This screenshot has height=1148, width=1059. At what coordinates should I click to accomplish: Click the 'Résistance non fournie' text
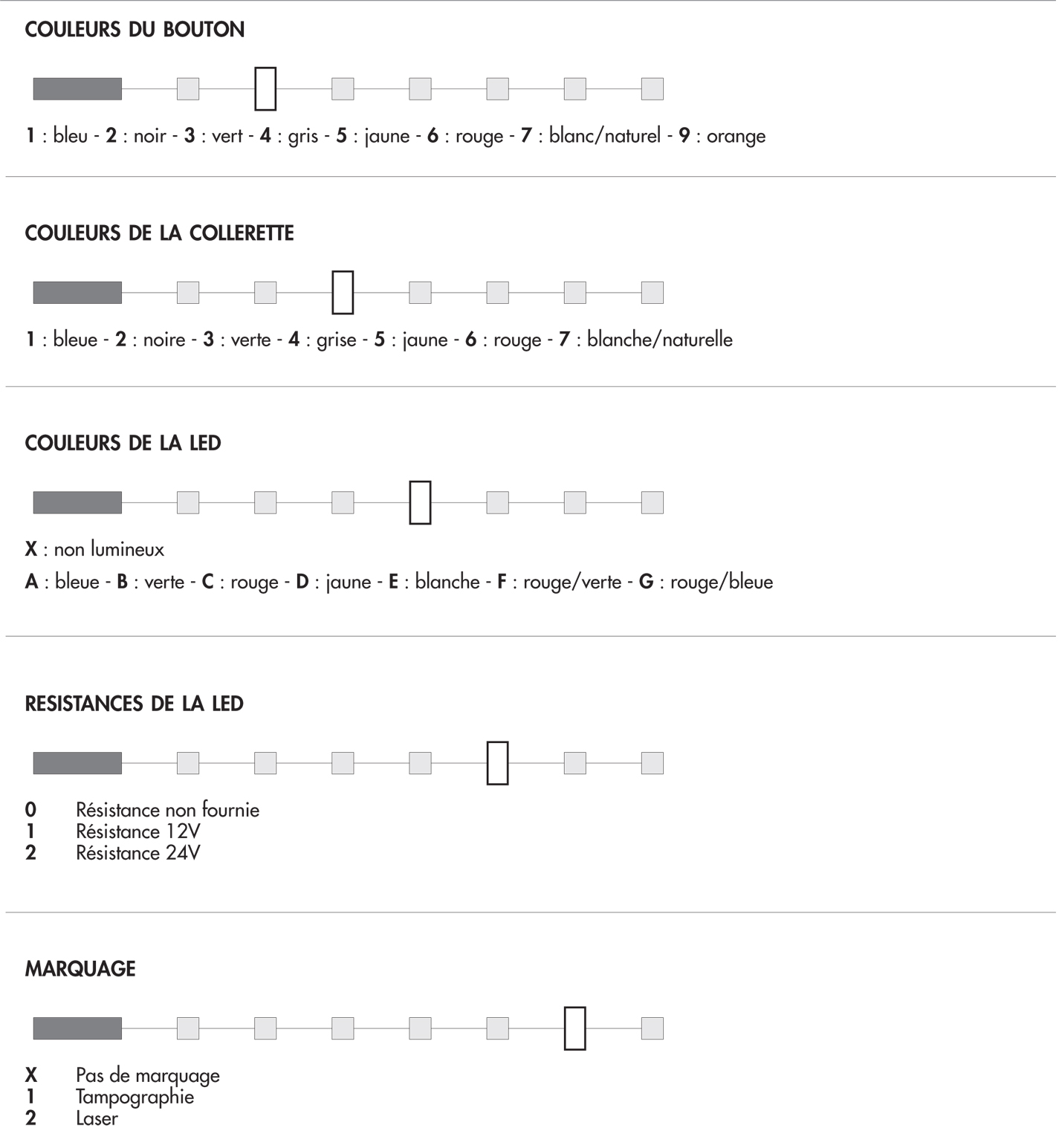coord(168,809)
